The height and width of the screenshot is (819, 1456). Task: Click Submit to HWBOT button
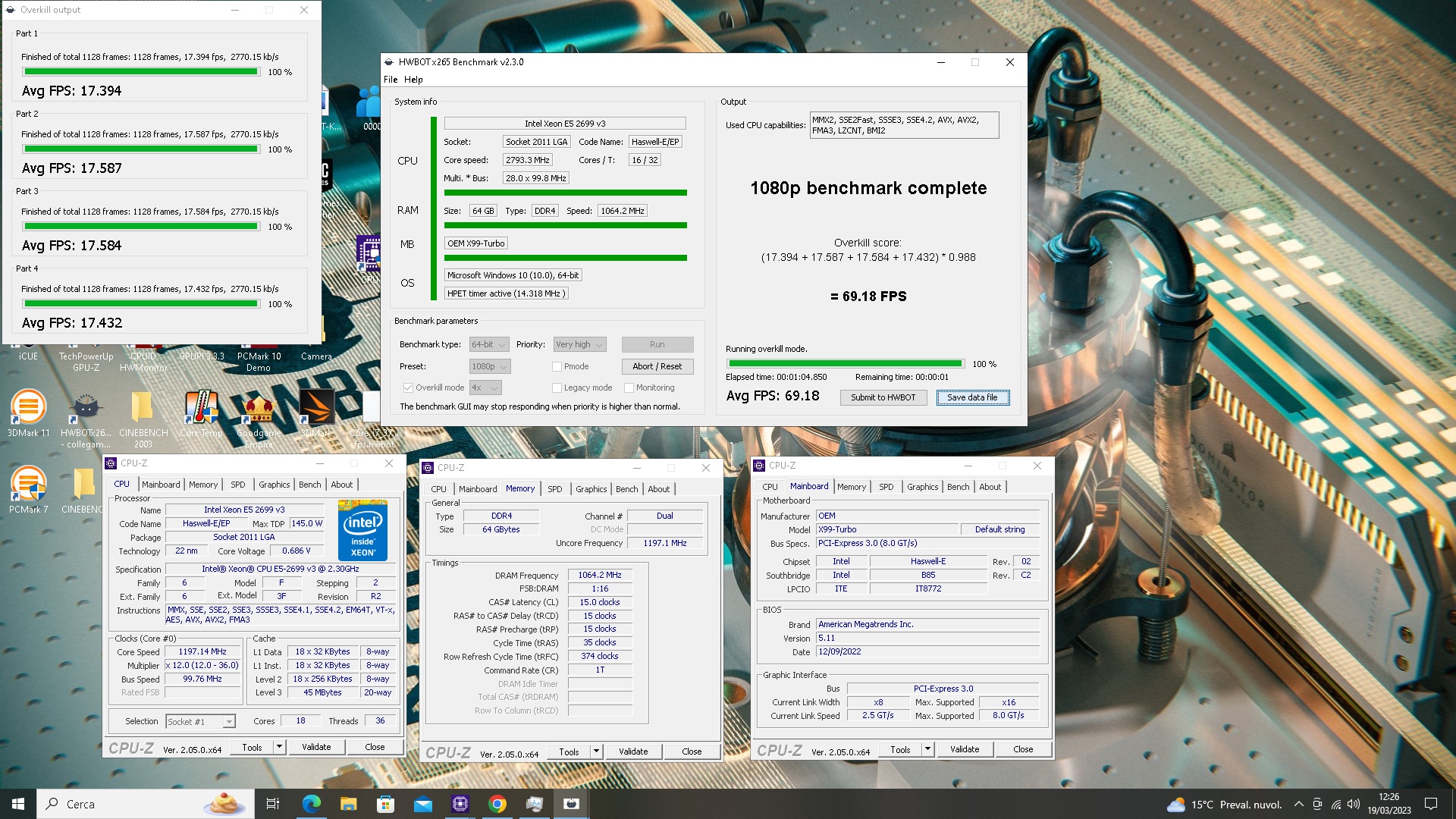(883, 397)
